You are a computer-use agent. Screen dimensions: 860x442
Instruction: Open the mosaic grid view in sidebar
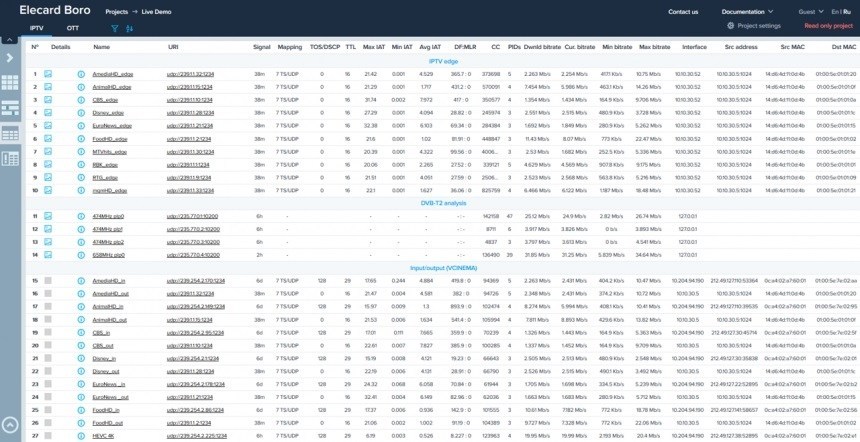pos(10,82)
